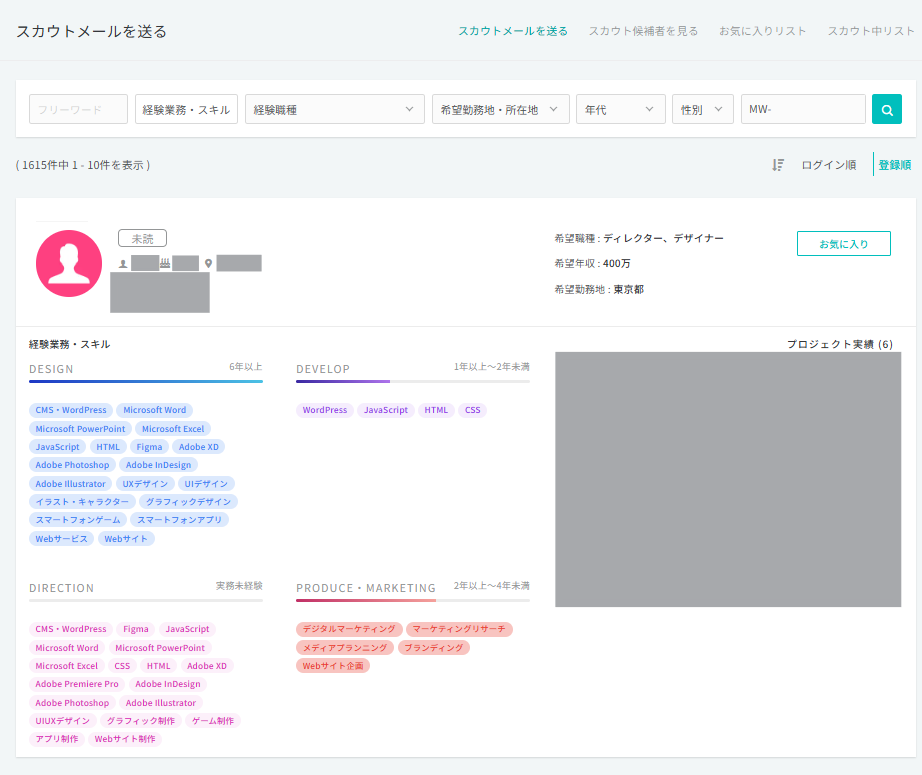The width and height of the screenshot is (922, 775).
Task: Open スカウト候補者を見る tab
Action: coord(643,31)
